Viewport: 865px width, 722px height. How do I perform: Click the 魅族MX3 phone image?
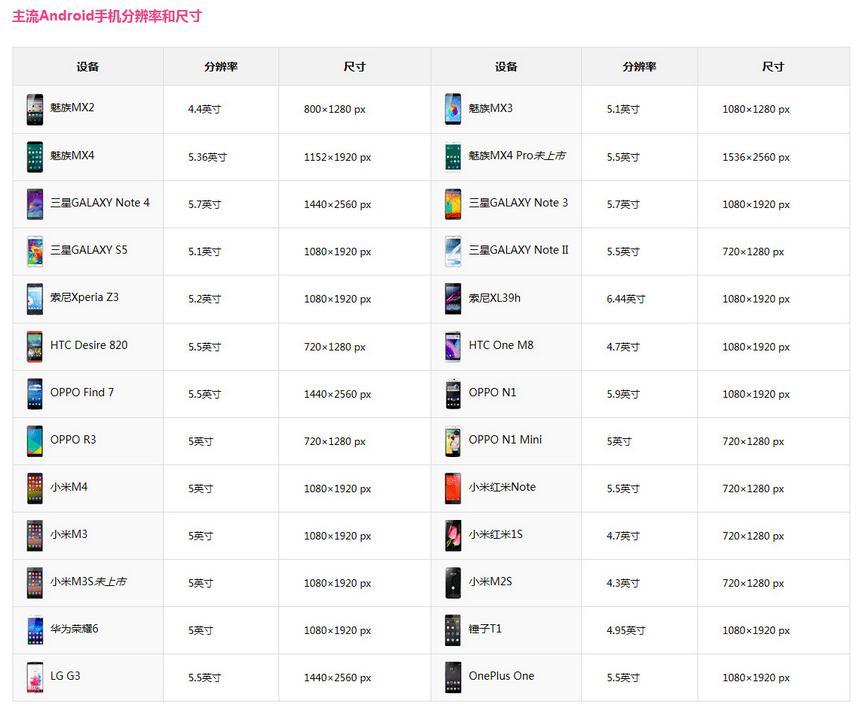453,109
